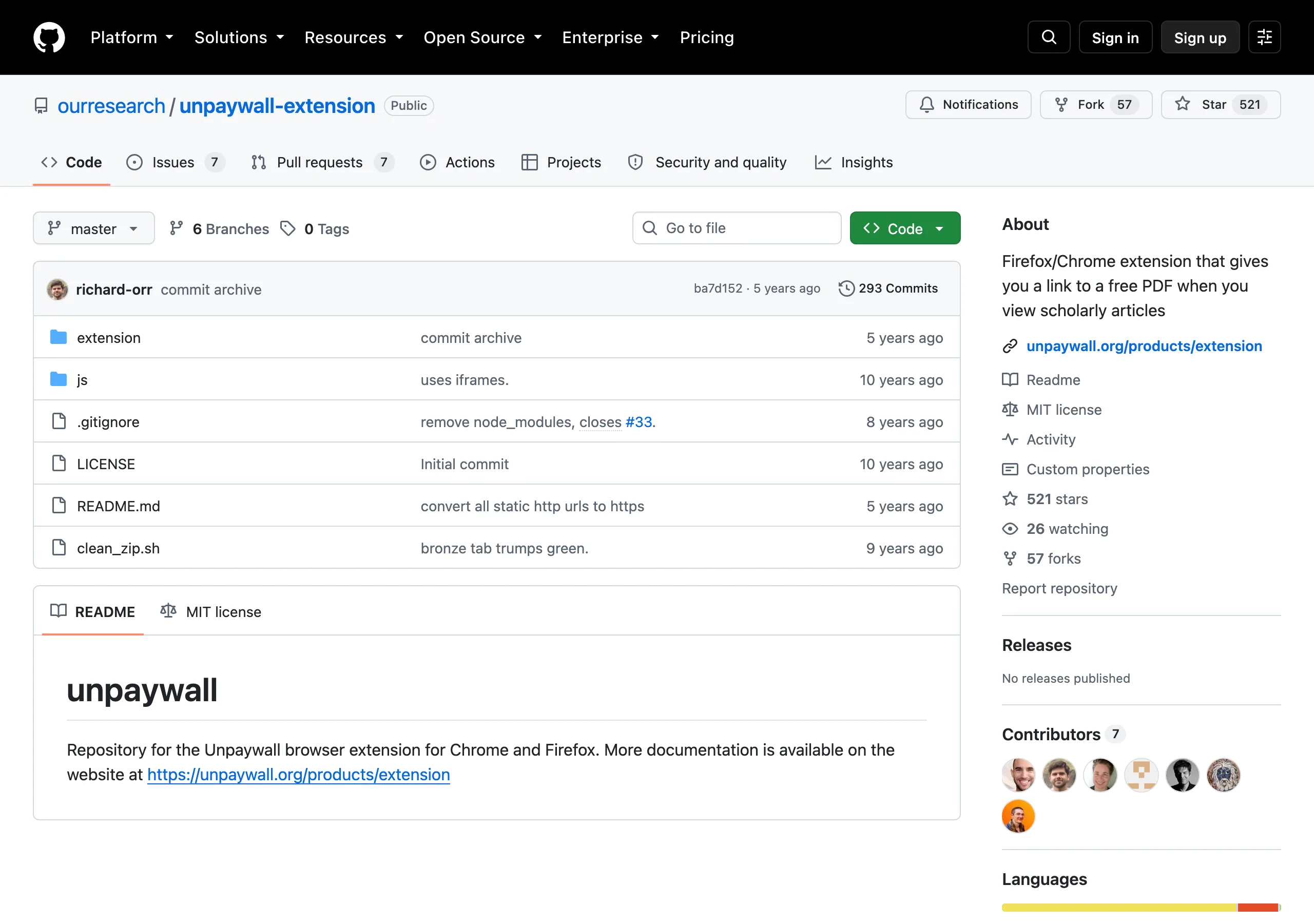Switch to the Pull requests tab
This screenshot has width=1314, height=924.
(x=323, y=162)
